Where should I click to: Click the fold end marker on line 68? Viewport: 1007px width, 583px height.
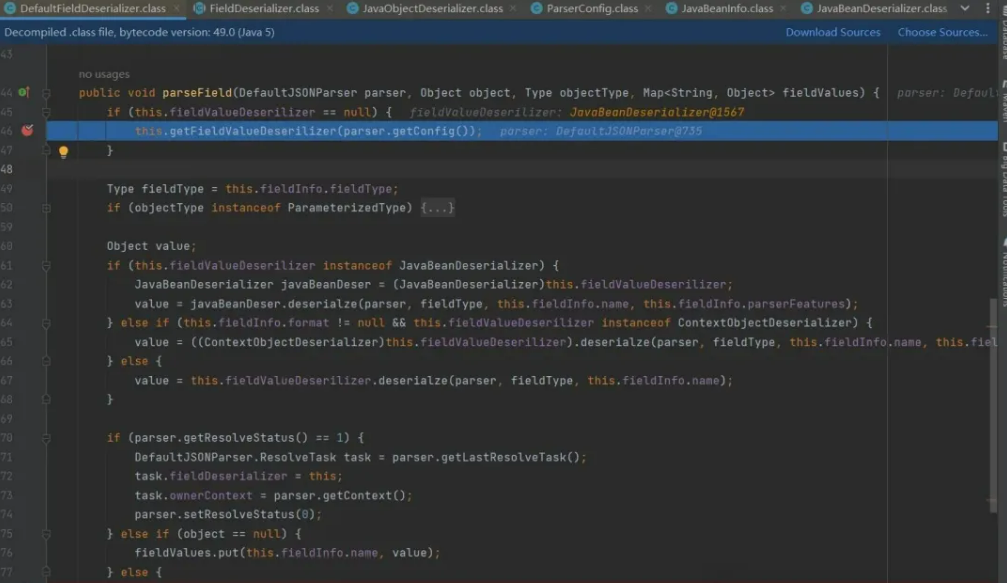click(46, 399)
